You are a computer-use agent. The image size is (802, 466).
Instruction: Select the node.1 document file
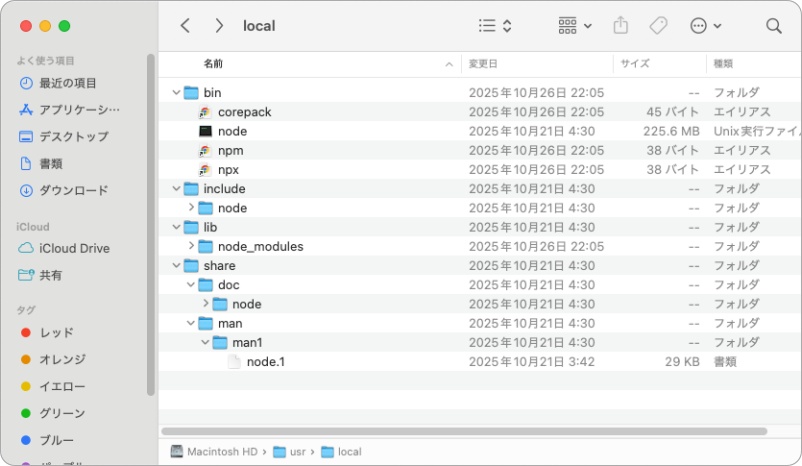pyautogui.click(x=265, y=362)
